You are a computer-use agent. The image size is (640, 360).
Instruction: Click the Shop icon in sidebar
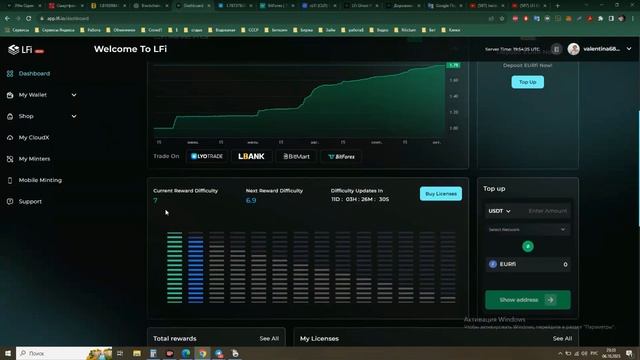10,116
